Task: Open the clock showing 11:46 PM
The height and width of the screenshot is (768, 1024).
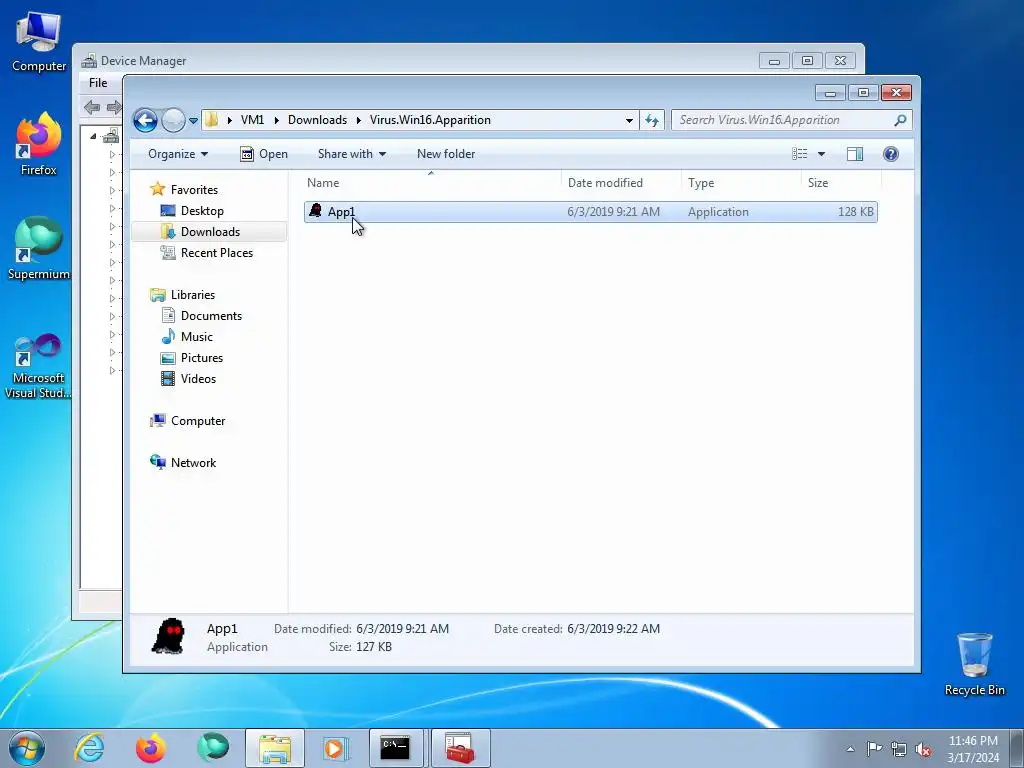Action: [x=973, y=749]
